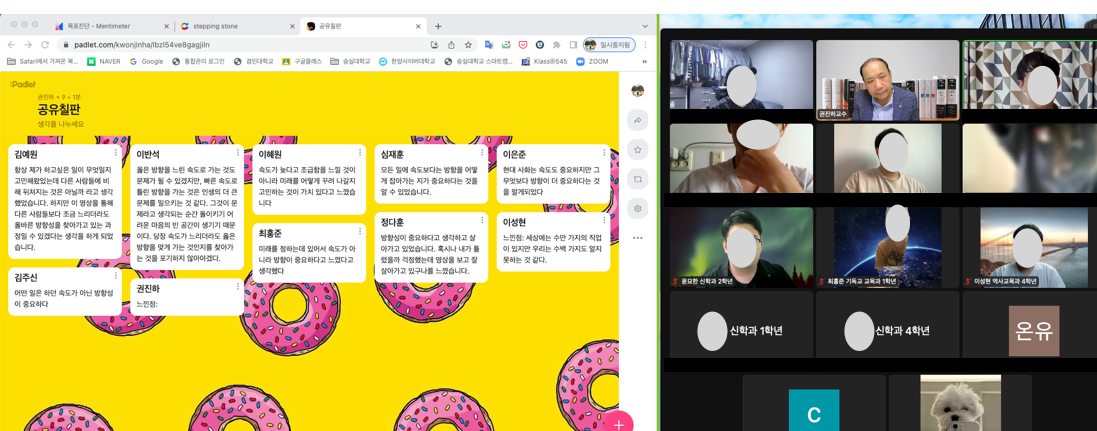Click the pink add post plus button
This screenshot has height=431, width=1097.
point(619,424)
